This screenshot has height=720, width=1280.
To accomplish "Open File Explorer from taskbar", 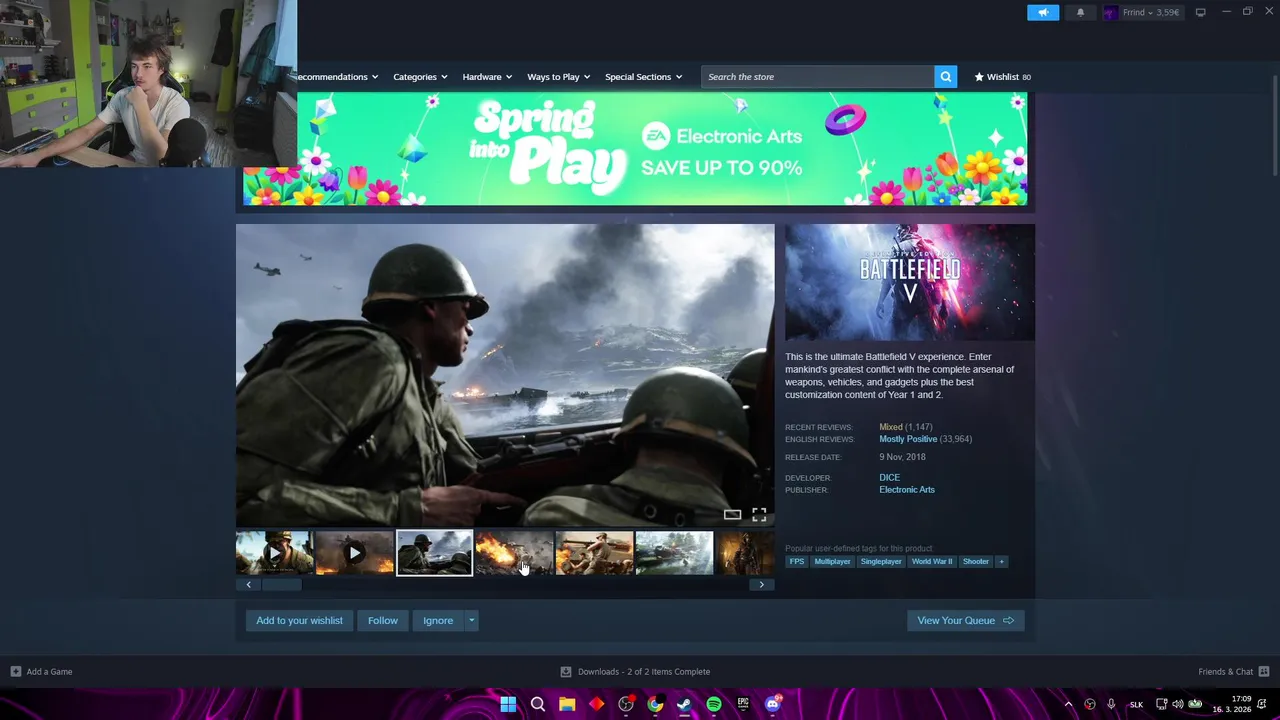I will click(567, 704).
